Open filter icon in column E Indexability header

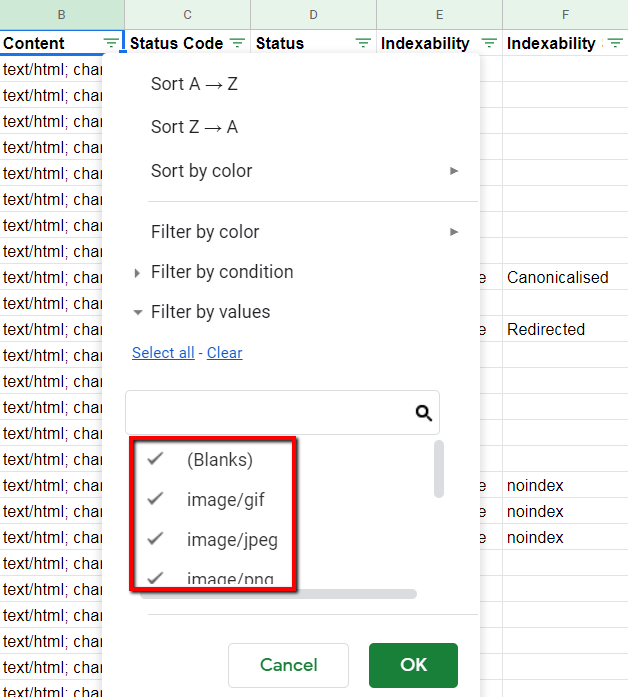pos(489,43)
